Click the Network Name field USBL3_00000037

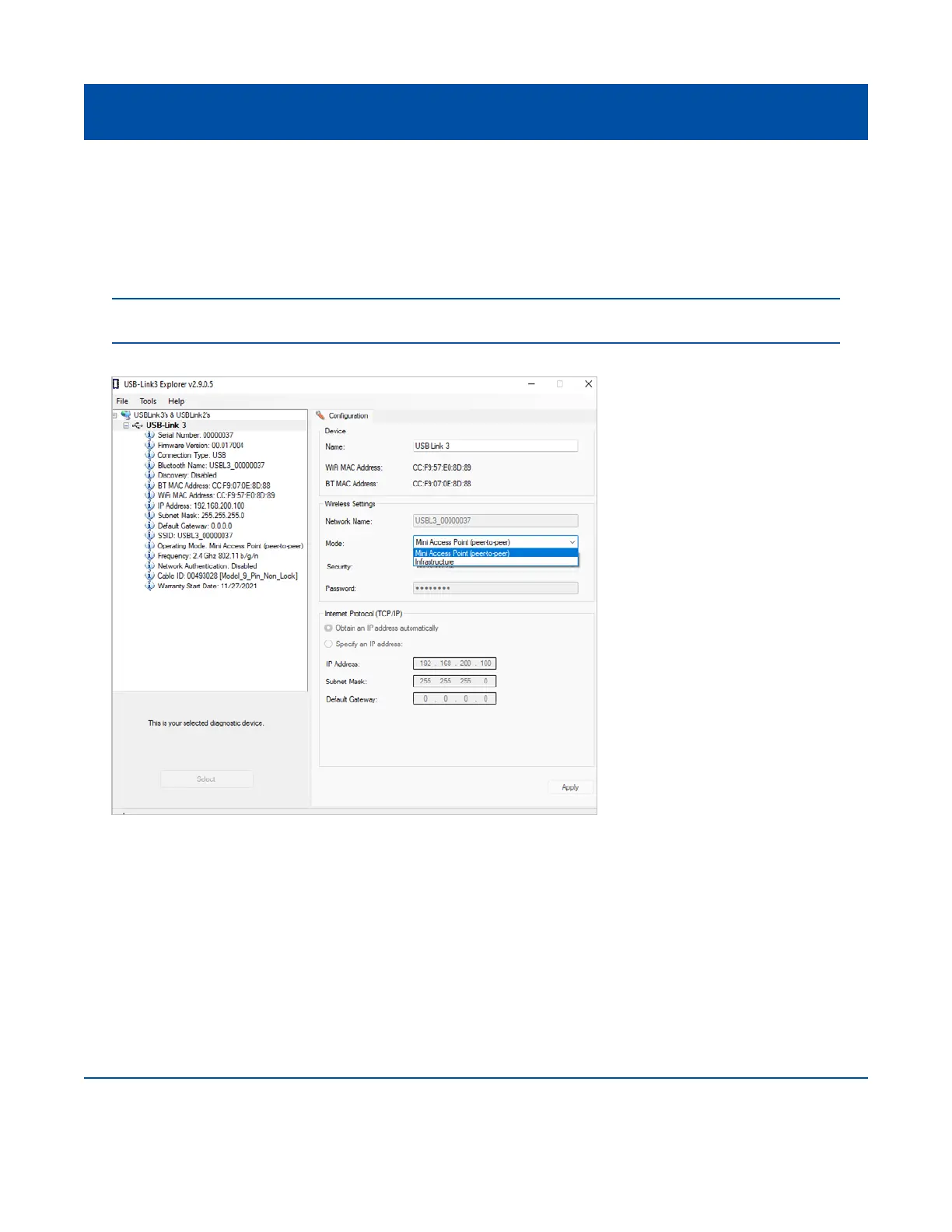pyautogui.click(x=495, y=521)
